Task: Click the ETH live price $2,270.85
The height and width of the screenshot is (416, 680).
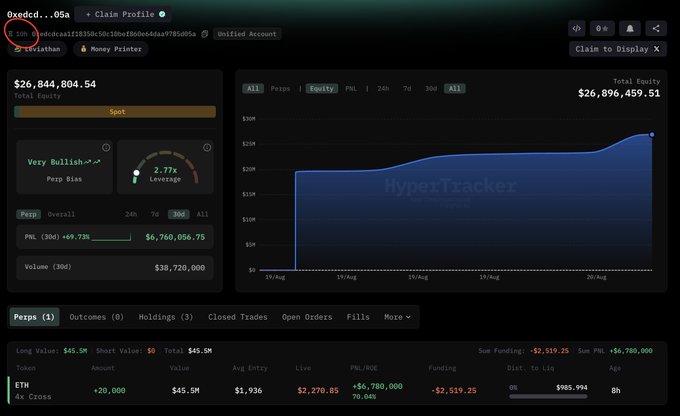Action: click(318, 390)
